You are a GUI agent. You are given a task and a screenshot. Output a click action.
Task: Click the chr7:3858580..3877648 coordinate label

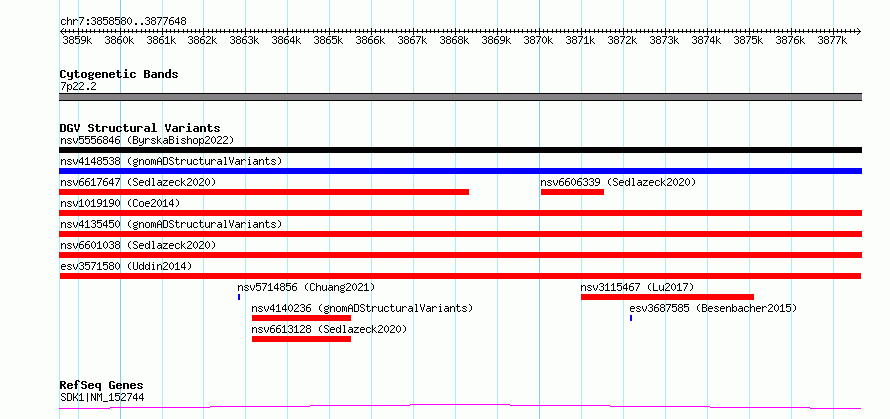coord(123,22)
